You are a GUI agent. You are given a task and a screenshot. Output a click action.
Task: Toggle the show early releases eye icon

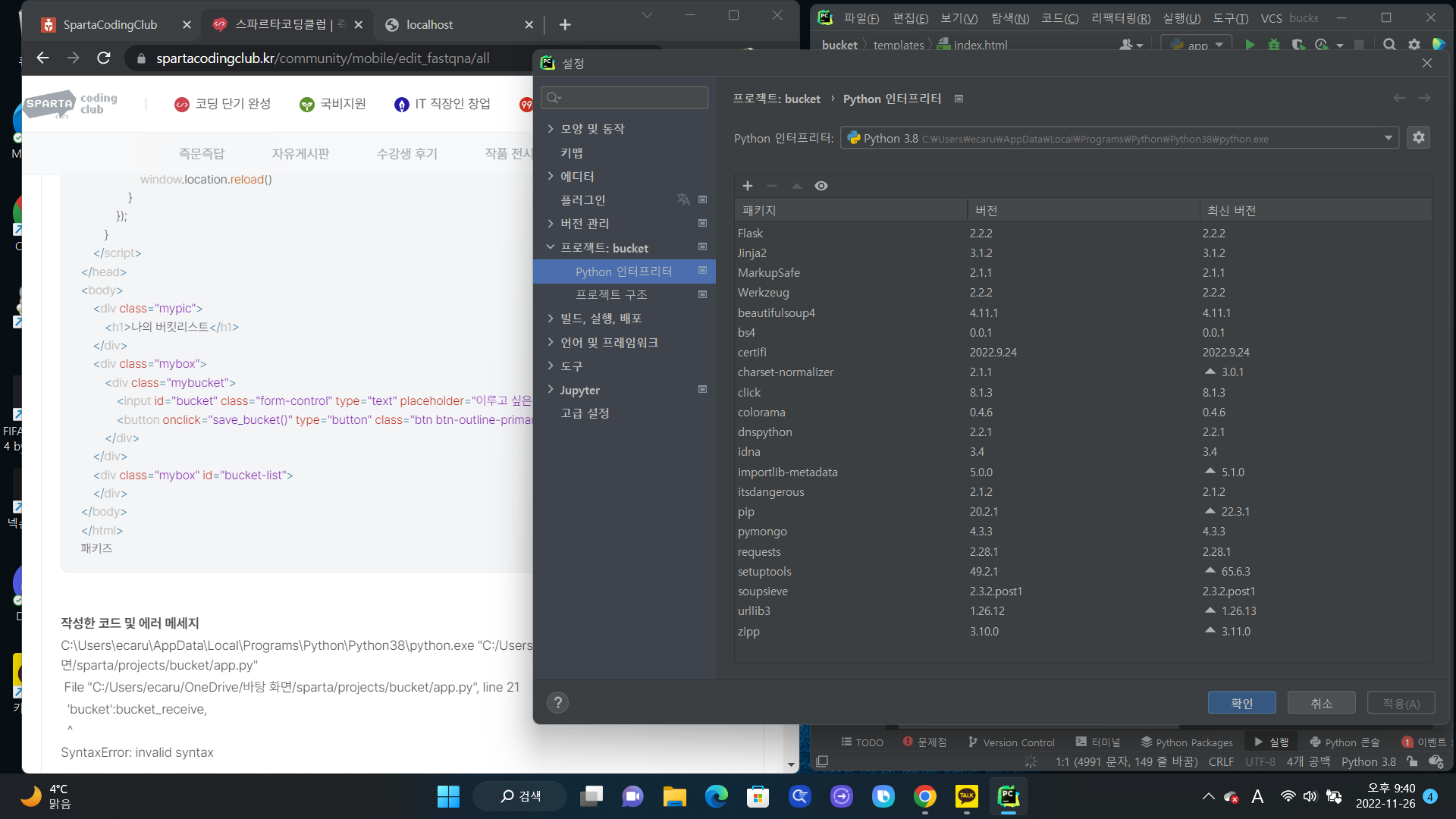[821, 186]
